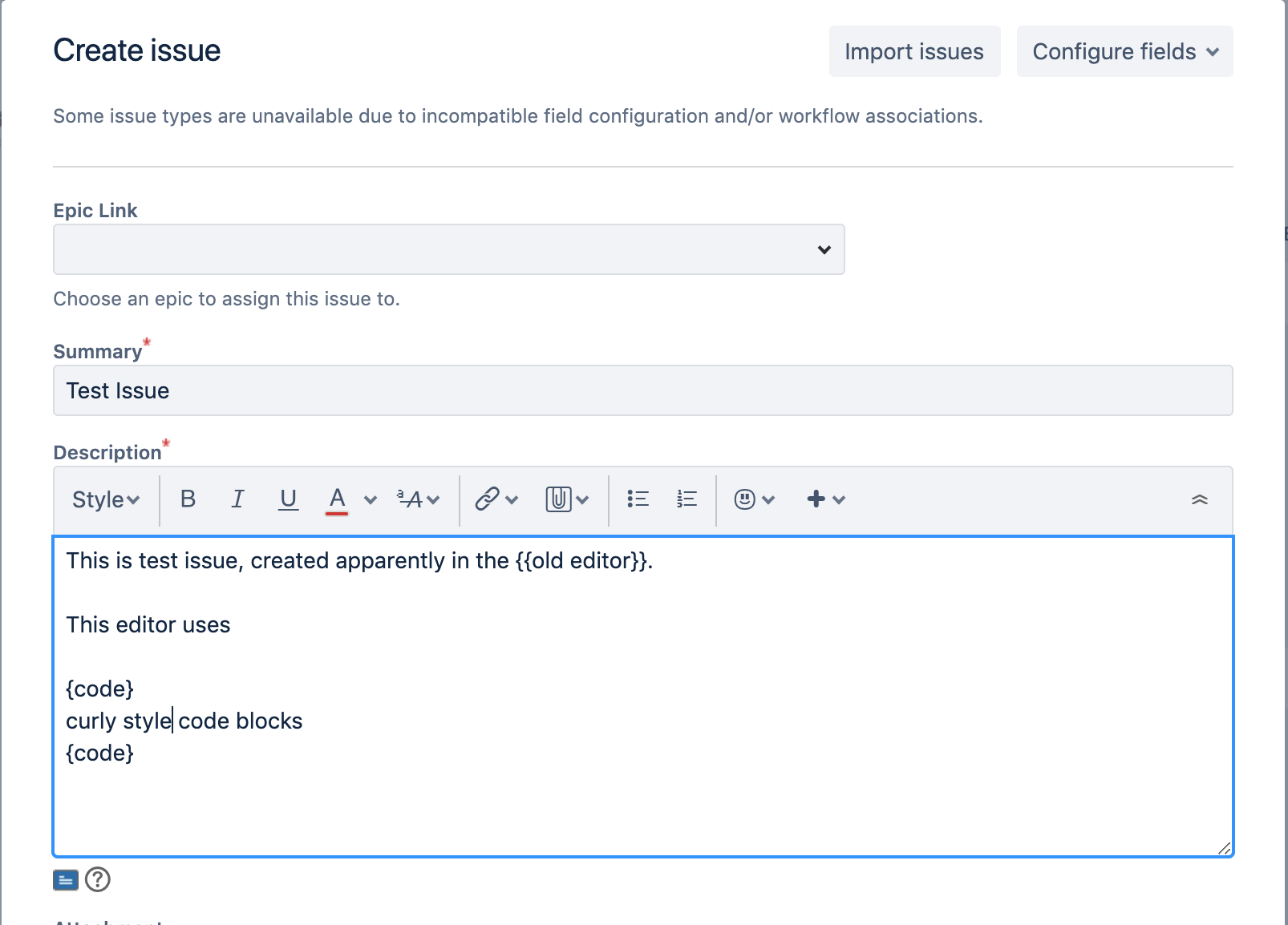Open the more text formatting menu
The width and height of the screenshot is (1288, 925).
pyautogui.click(x=419, y=499)
